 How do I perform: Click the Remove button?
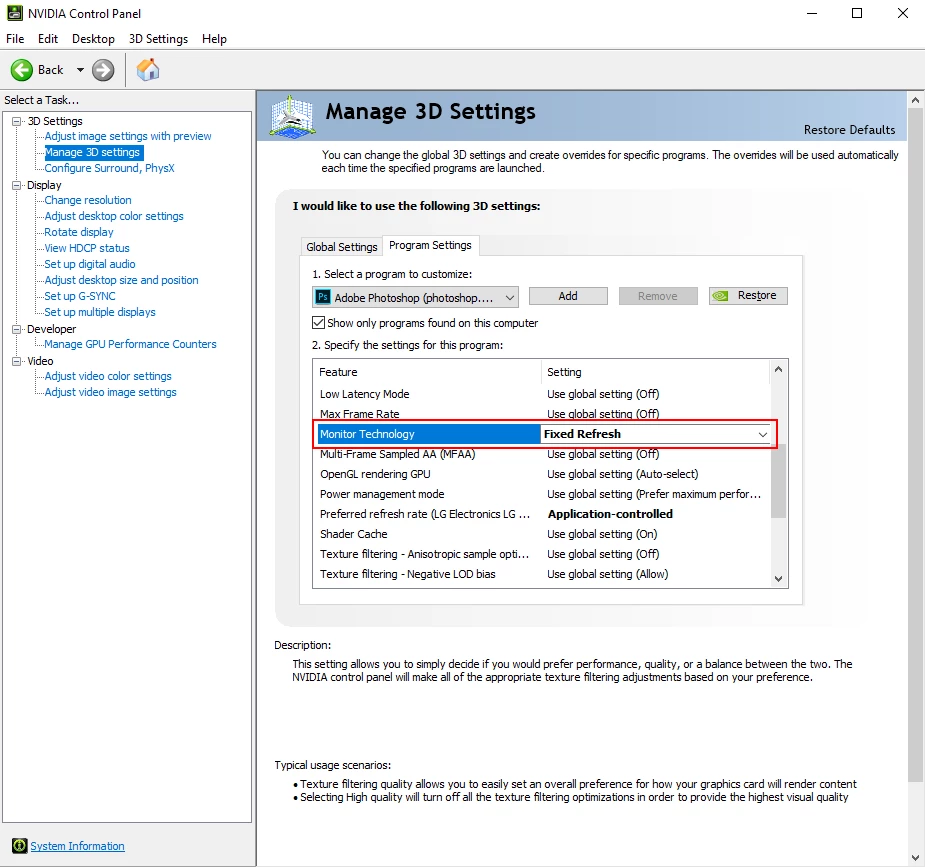[658, 296]
